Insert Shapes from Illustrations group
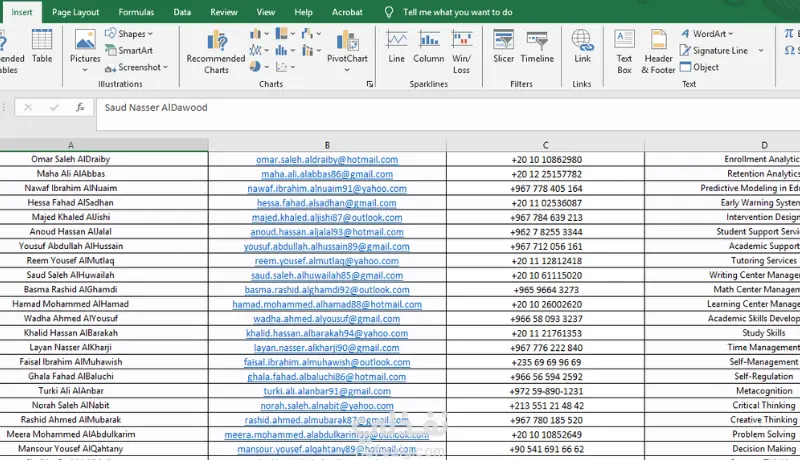The image size is (800, 460). click(129, 34)
